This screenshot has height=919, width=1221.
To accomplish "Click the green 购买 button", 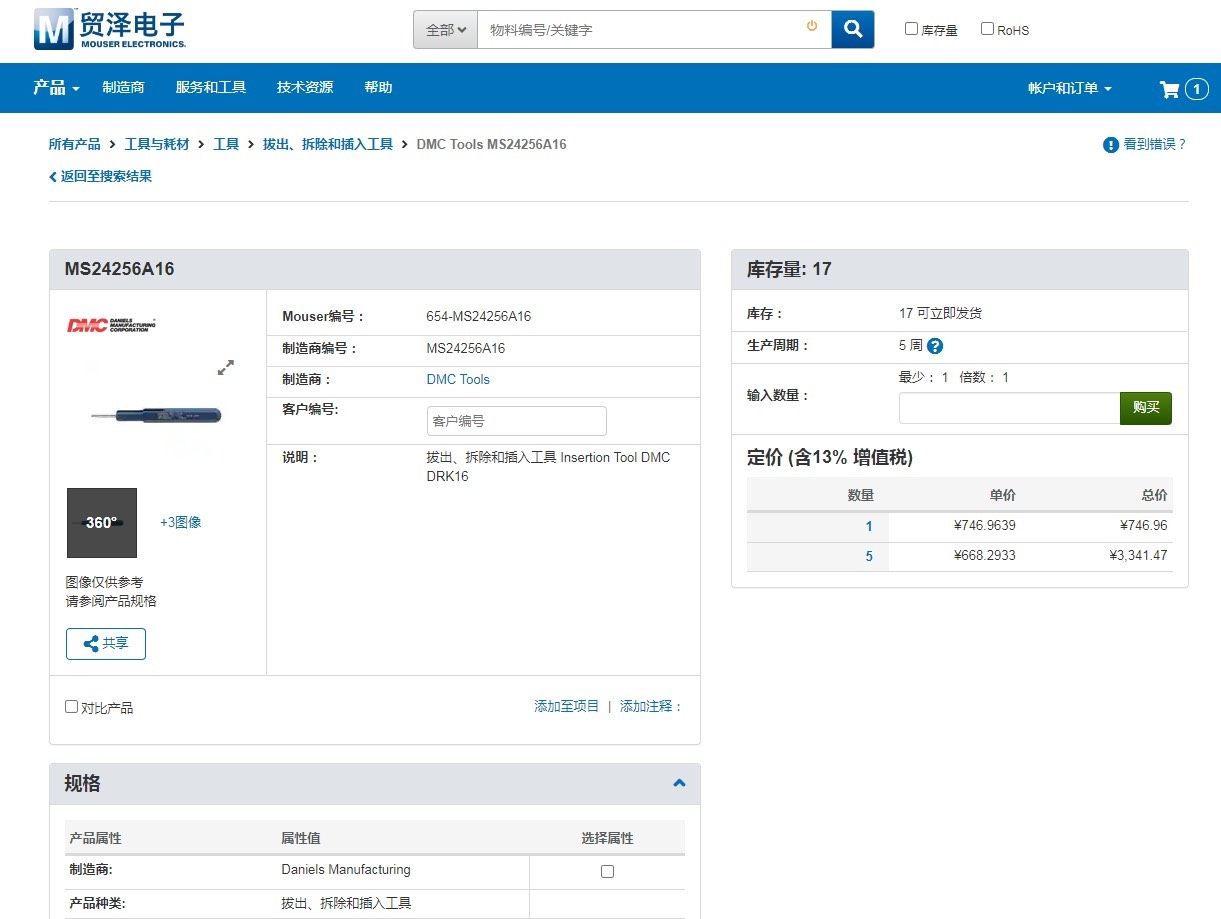I will tap(1146, 408).
